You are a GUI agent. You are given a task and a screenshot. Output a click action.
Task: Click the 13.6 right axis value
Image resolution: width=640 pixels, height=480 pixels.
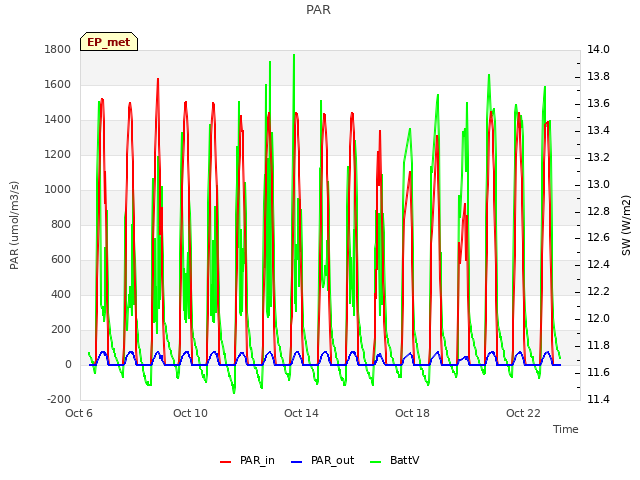[x=598, y=104]
